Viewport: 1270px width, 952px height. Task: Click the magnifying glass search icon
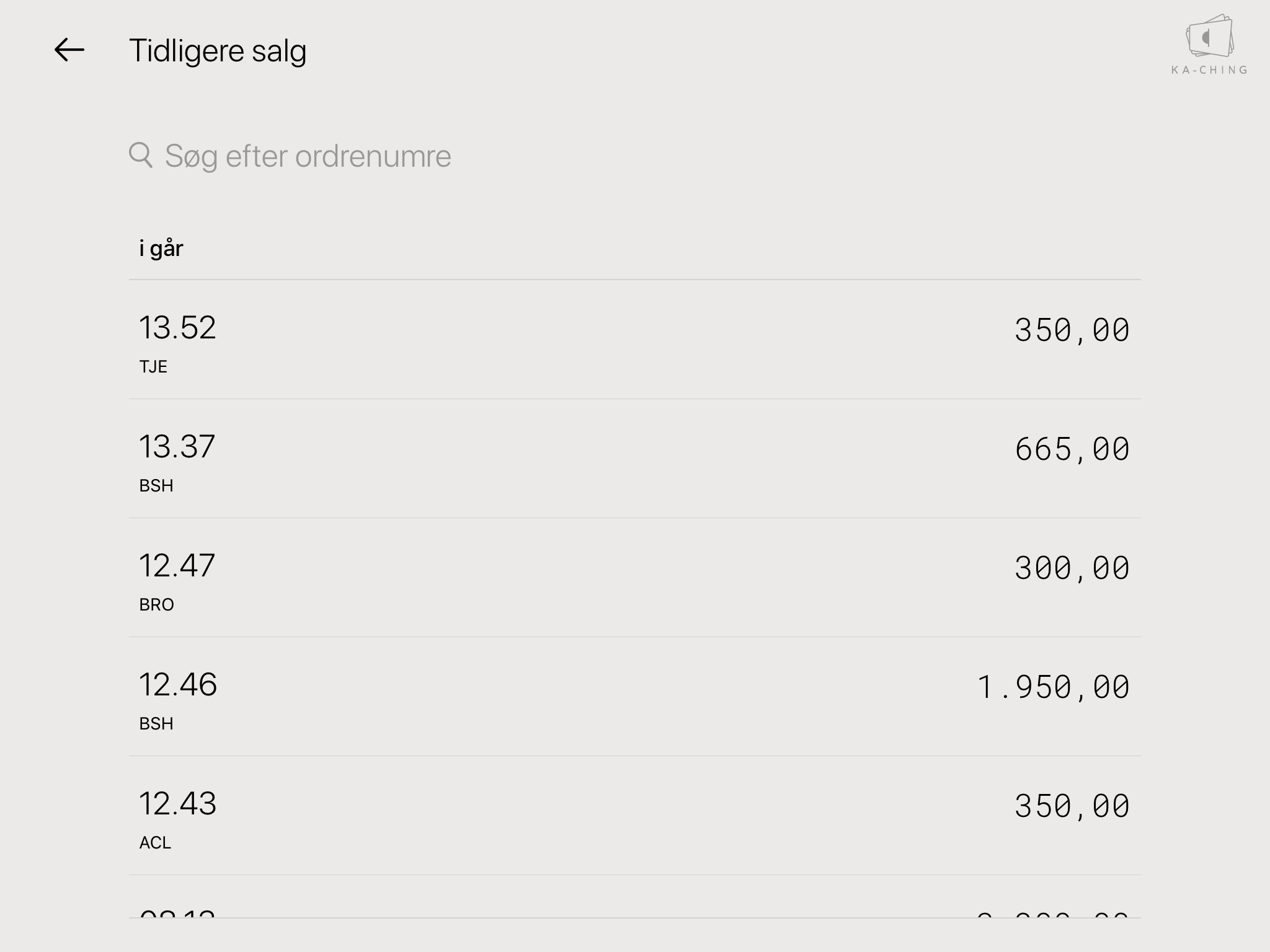point(141,155)
